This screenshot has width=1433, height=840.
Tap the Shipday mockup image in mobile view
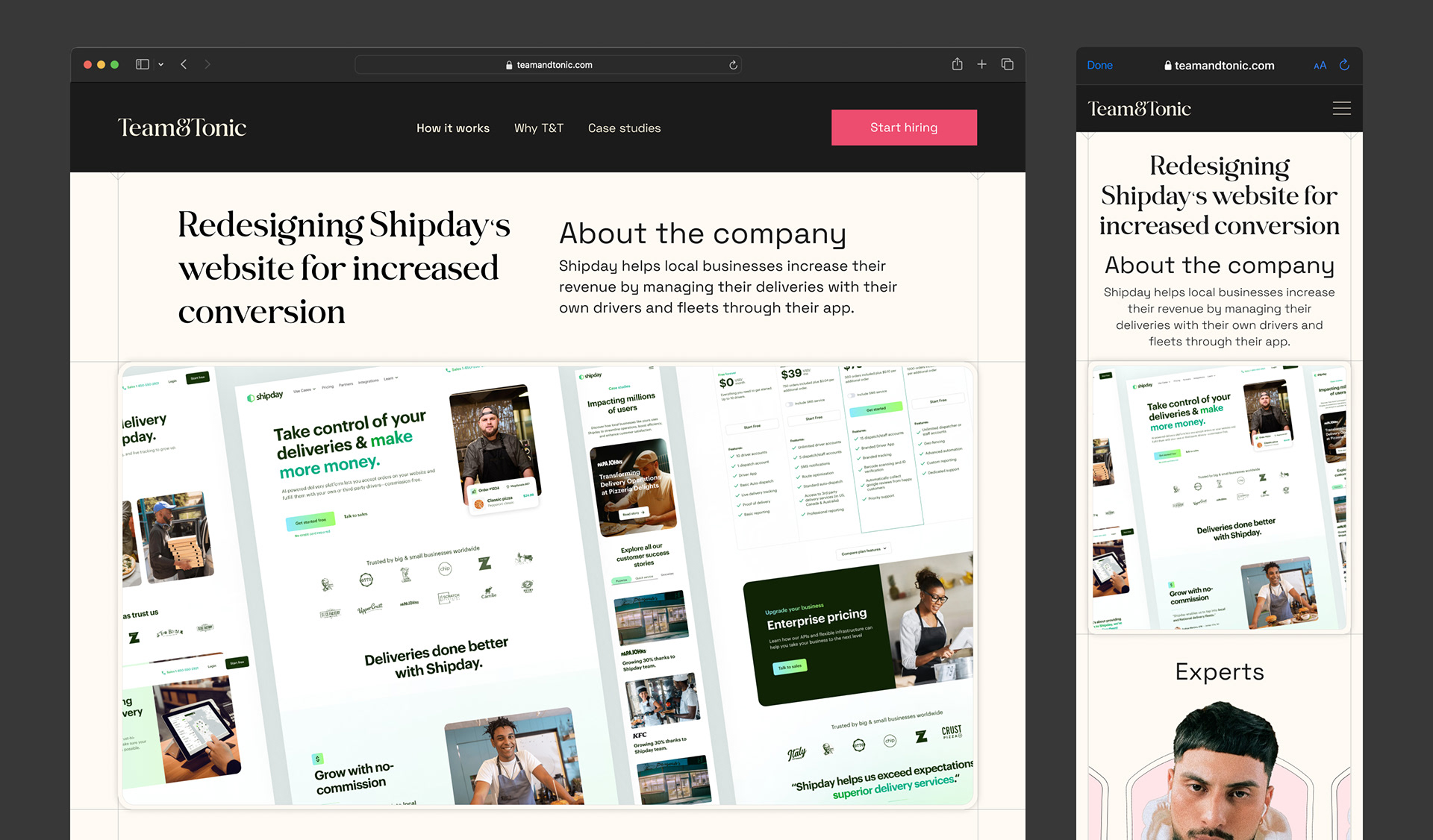click(x=1219, y=498)
